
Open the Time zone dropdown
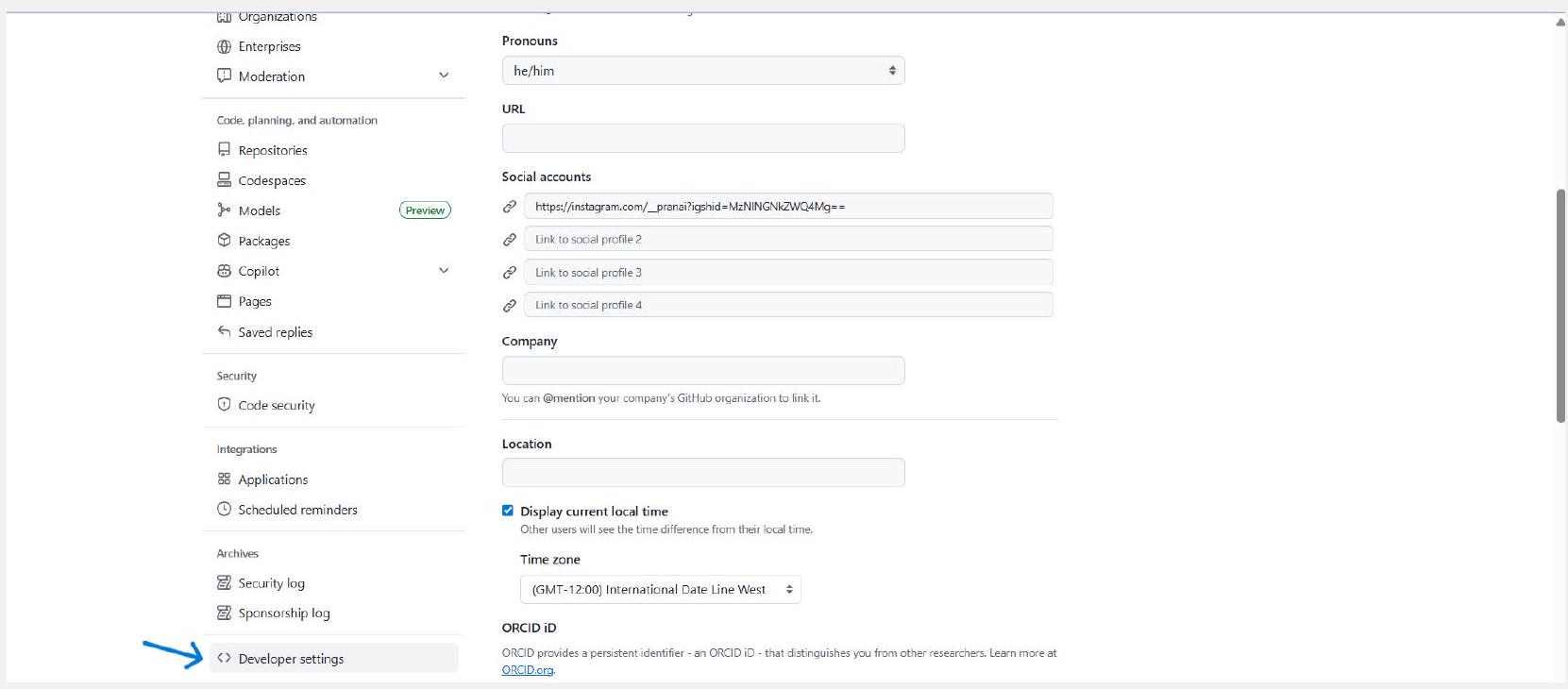[660, 590]
